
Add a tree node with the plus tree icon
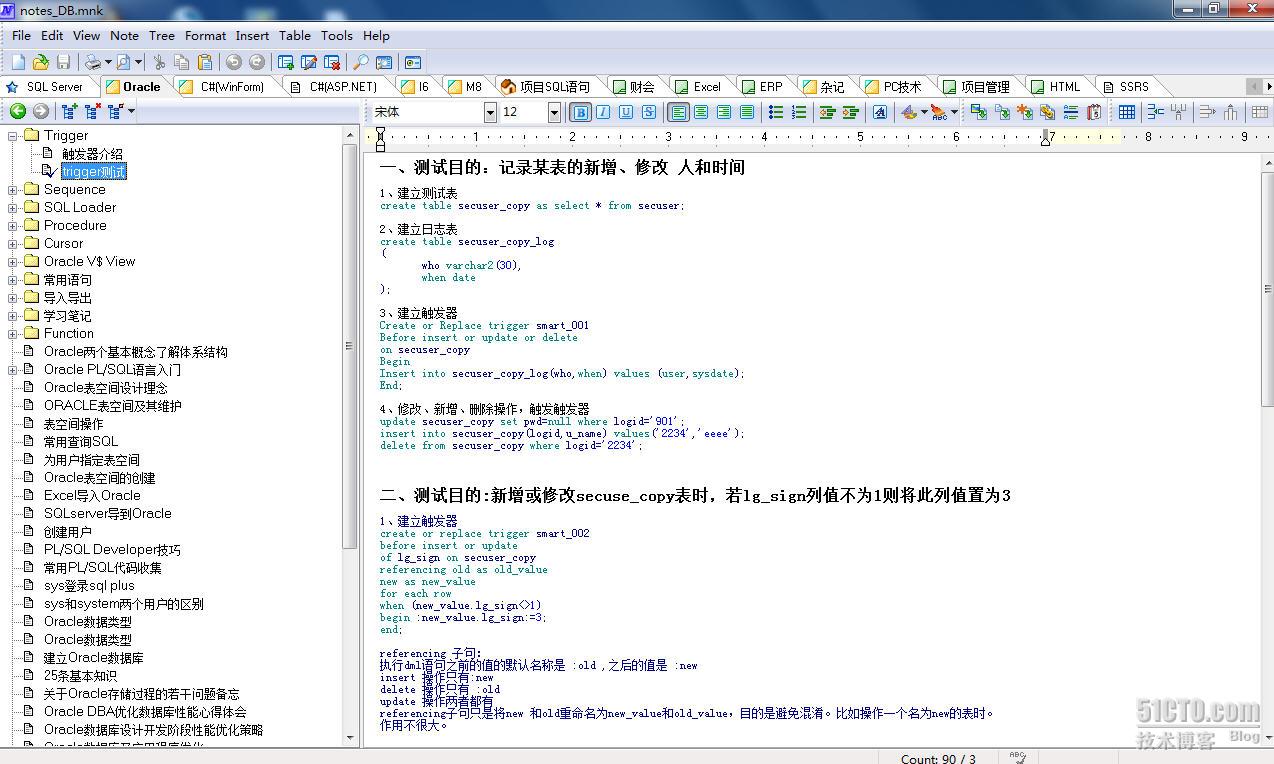click(x=69, y=111)
